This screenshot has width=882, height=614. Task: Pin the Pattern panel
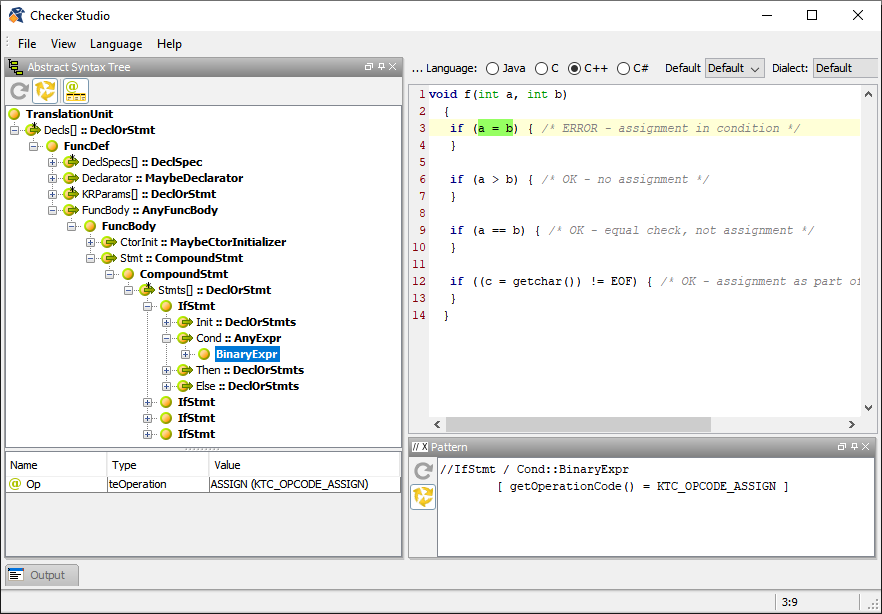pos(854,447)
